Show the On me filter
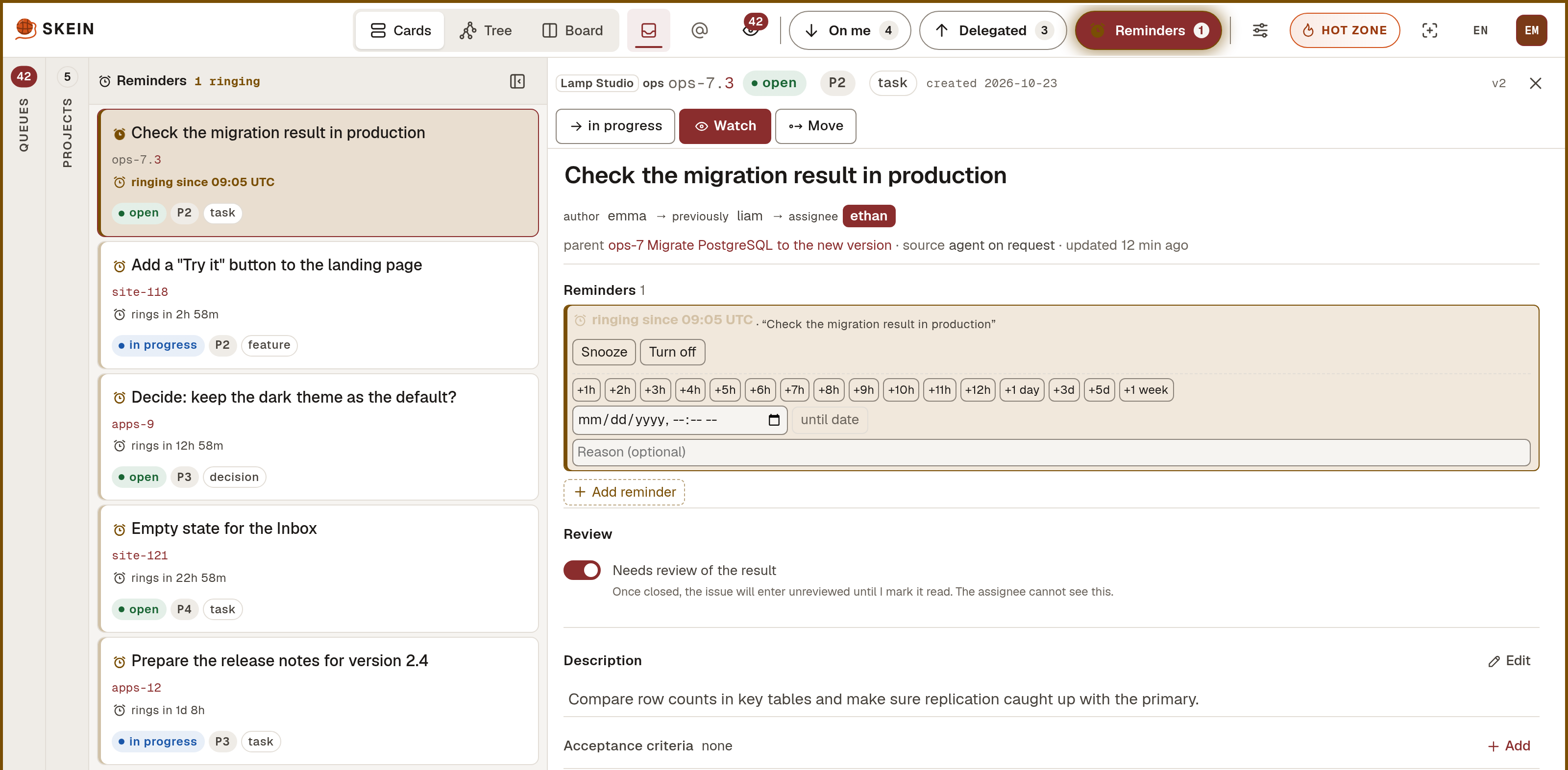 pyautogui.click(x=850, y=30)
